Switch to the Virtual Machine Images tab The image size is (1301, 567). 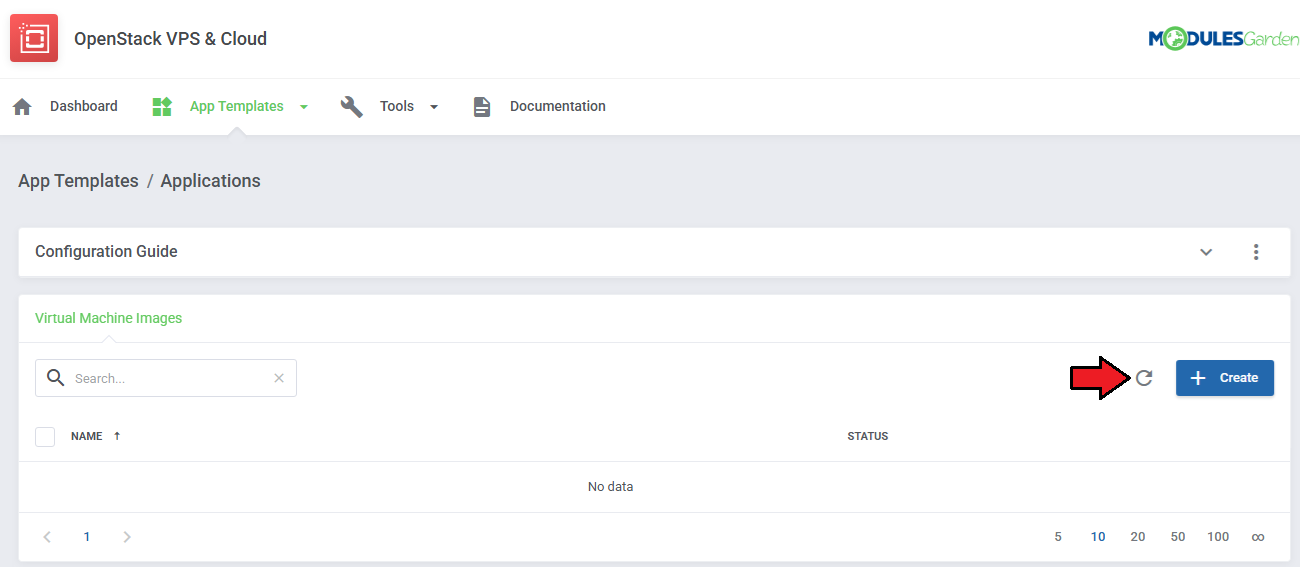(x=108, y=318)
